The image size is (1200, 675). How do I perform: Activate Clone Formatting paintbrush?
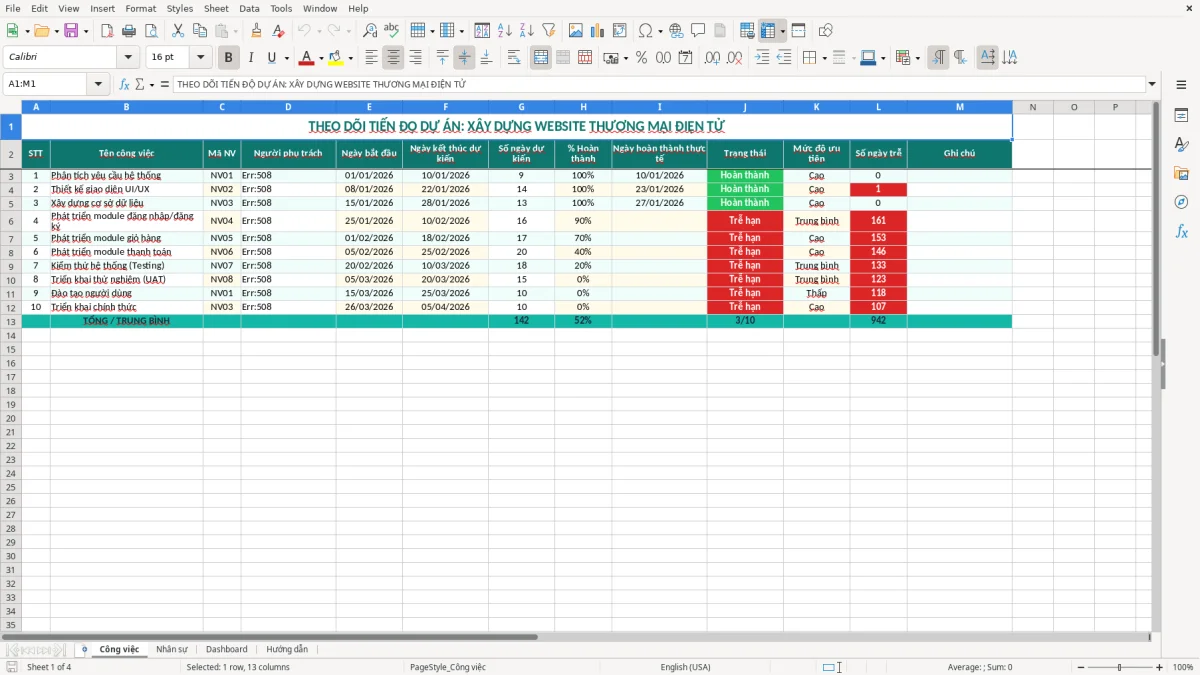[257, 31]
